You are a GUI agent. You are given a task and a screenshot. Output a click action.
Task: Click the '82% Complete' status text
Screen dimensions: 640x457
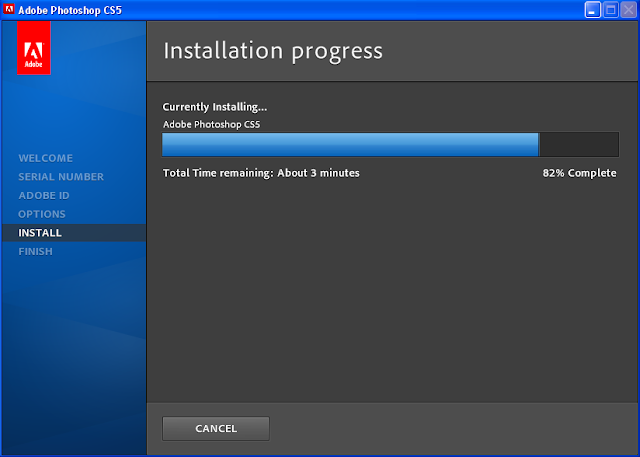(579, 173)
